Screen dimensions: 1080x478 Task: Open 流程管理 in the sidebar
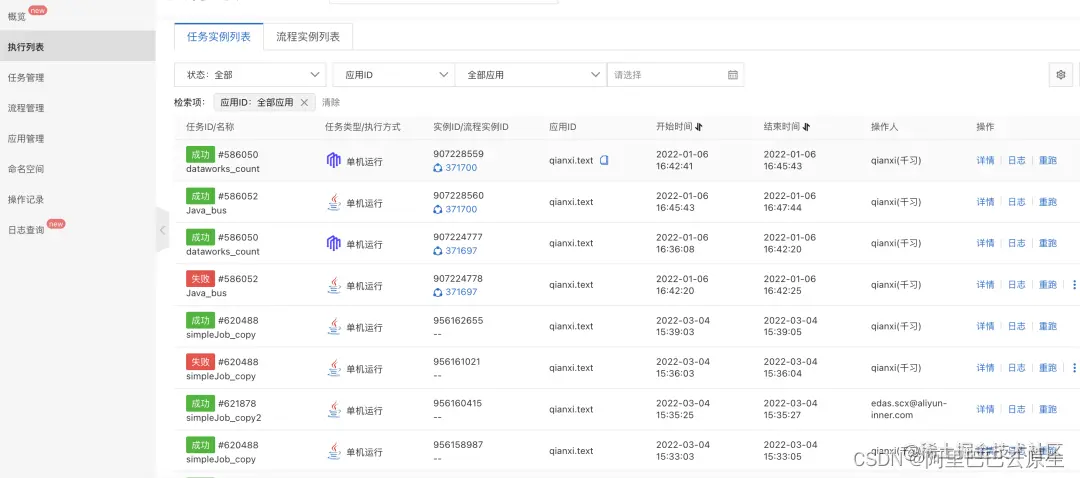click(25, 108)
